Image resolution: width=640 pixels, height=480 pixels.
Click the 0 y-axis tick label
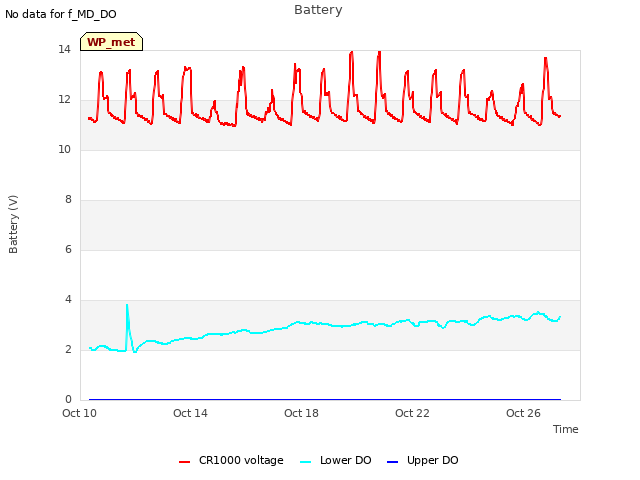(x=68, y=400)
